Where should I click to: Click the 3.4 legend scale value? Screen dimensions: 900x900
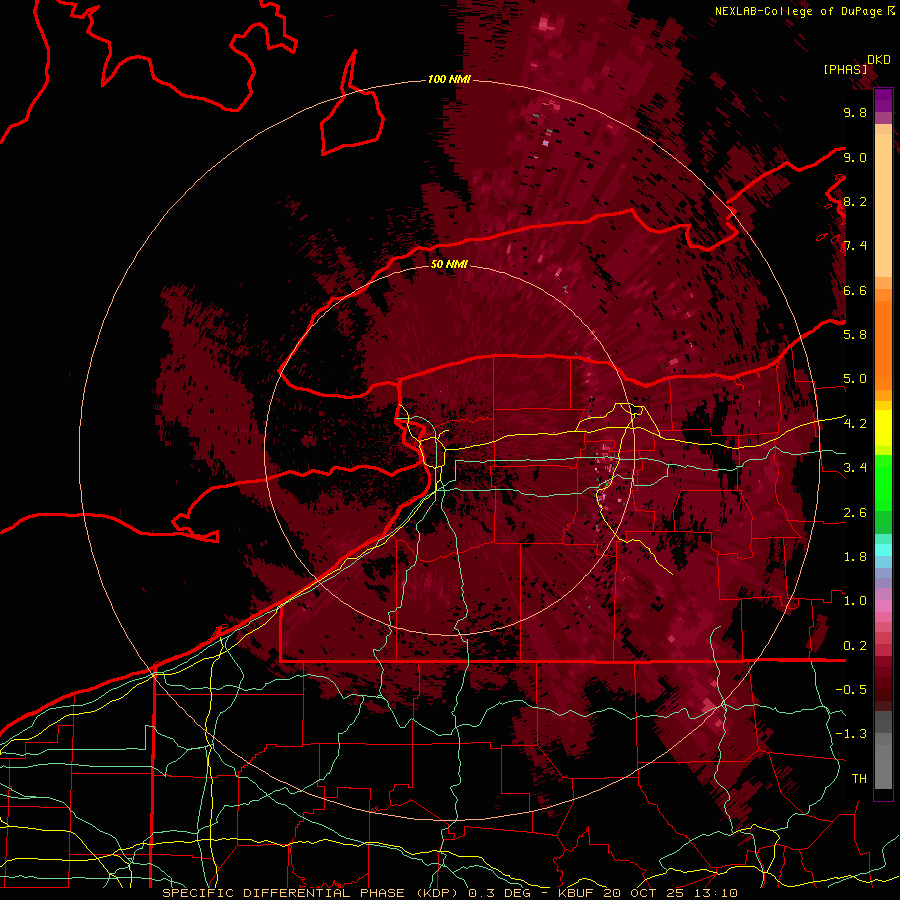pyautogui.click(x=855, y=468)
